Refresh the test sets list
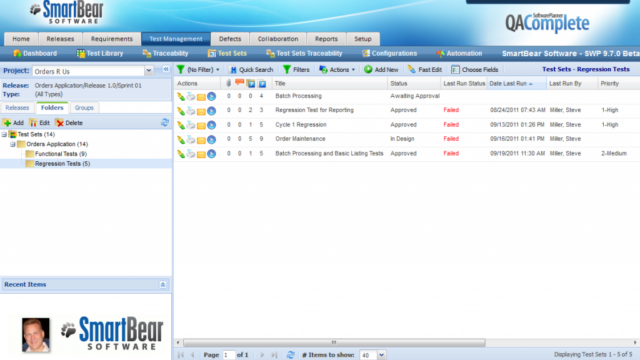The width and height of the screenshot is (640, 360). click(x=290, y=355)
